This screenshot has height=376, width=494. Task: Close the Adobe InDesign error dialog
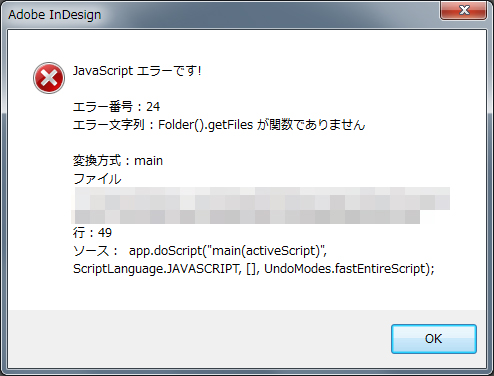click(464, 10)
